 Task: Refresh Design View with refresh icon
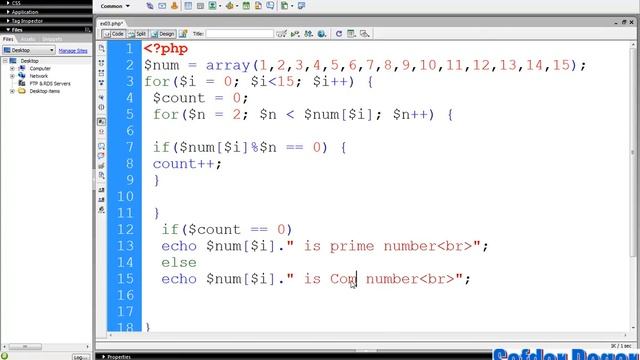pyautogui.click(x=339, y=34)
